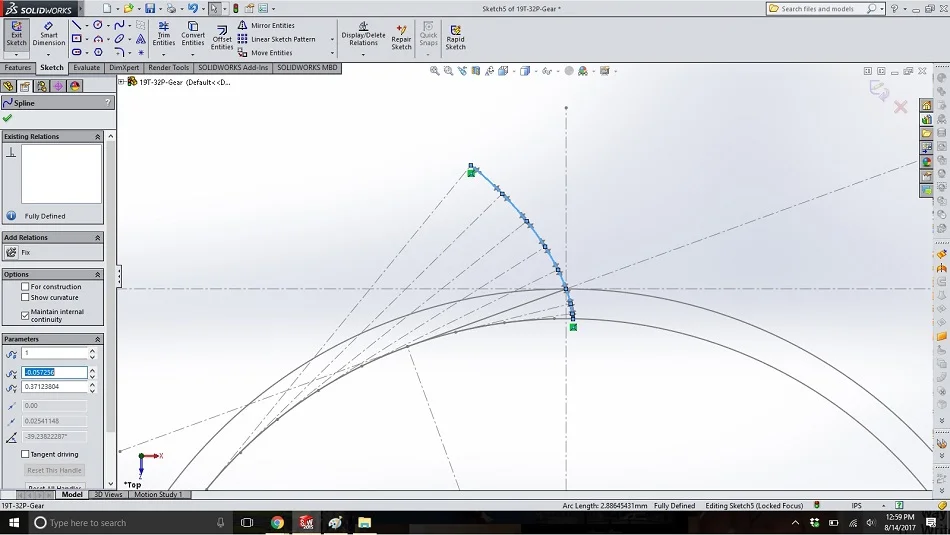Select the Corner Rectangle tool
This screenshot has width=950, height=535.
[x=76, y=39]
